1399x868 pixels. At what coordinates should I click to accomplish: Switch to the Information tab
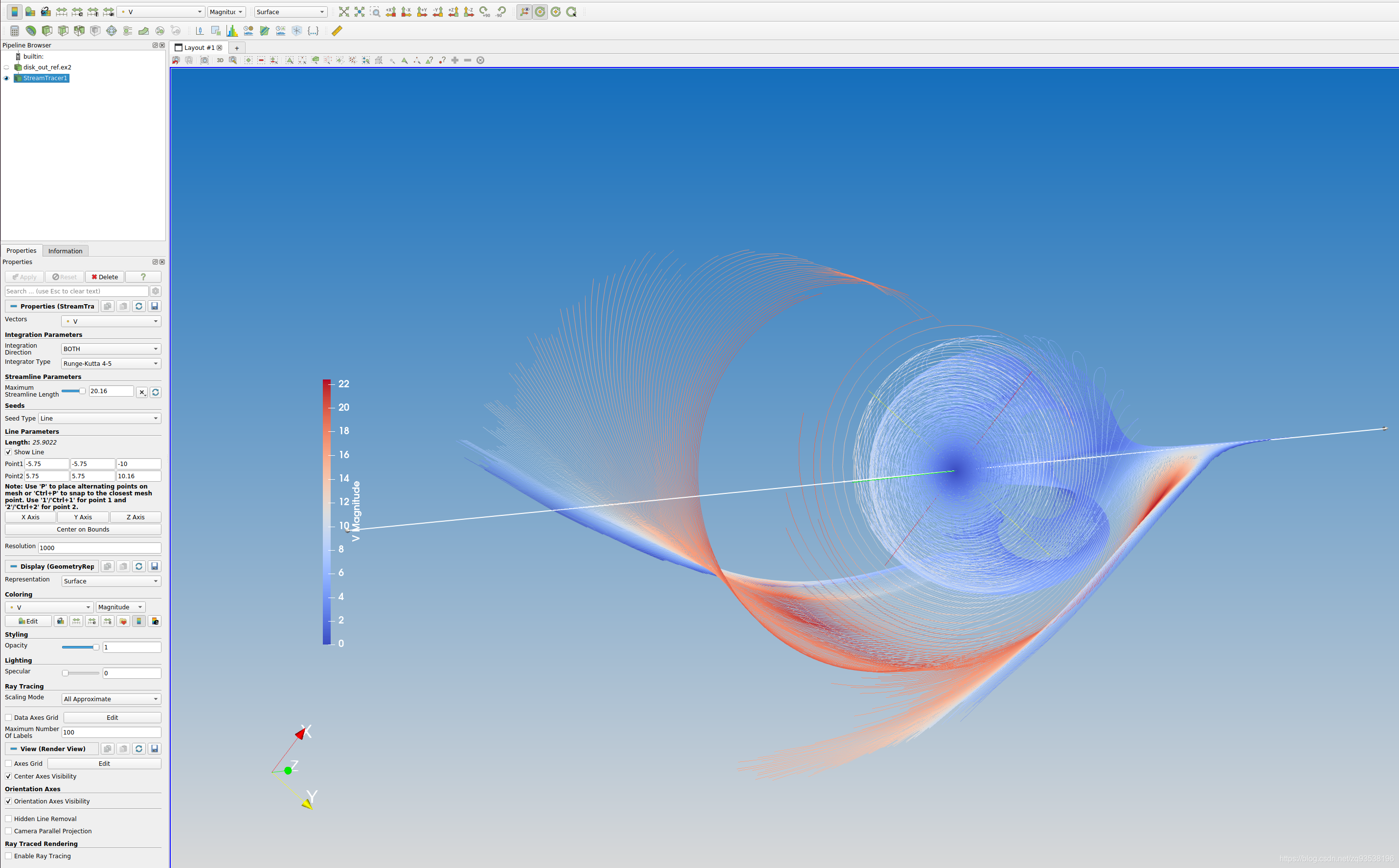[65, 250]
